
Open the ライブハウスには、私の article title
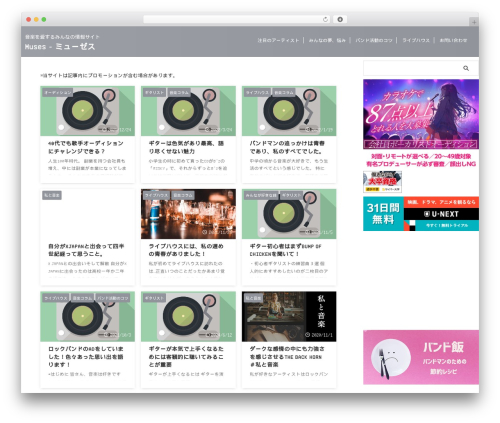(186, 250)
